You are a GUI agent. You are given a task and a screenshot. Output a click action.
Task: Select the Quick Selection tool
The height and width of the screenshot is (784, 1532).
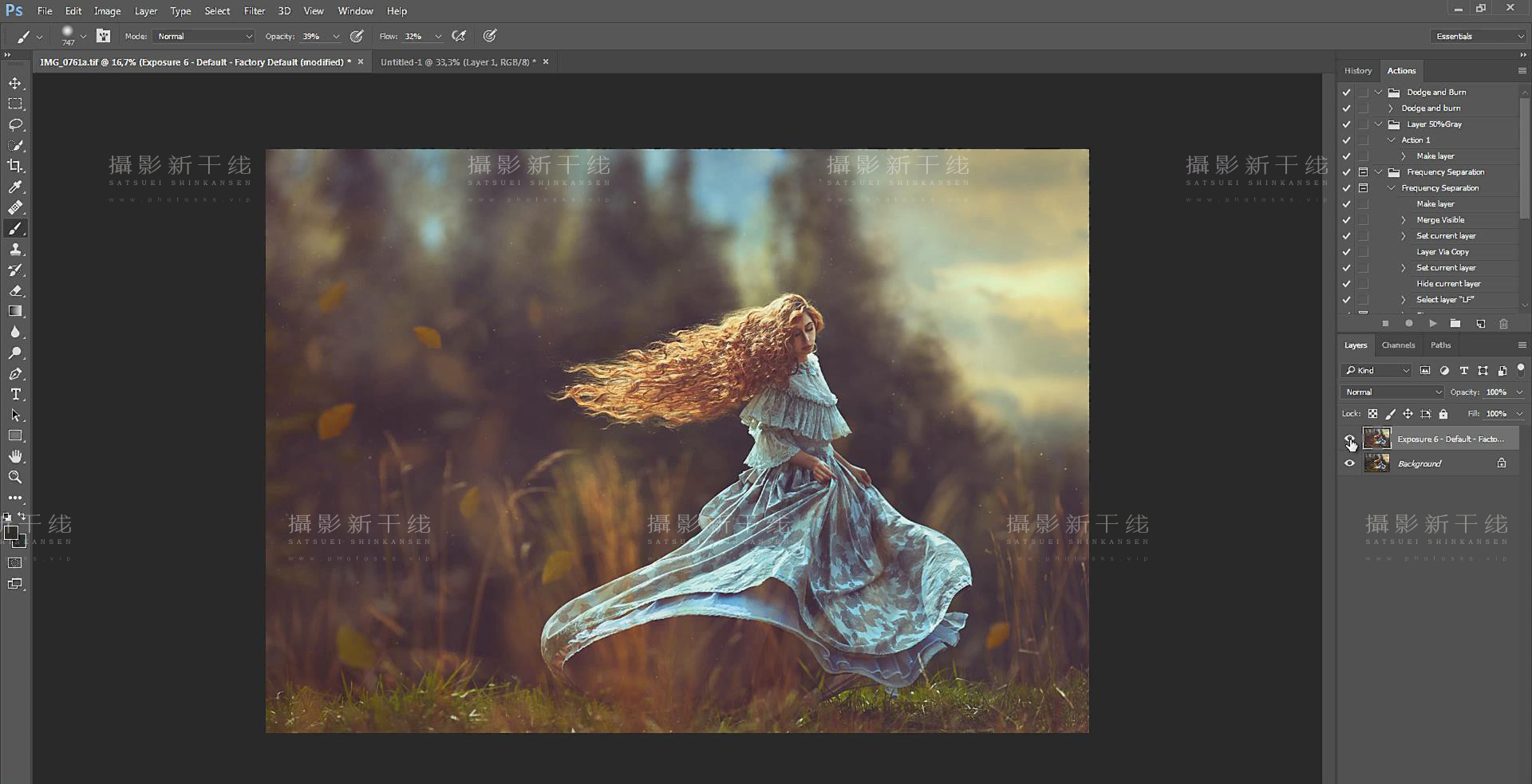click(15, 145)
